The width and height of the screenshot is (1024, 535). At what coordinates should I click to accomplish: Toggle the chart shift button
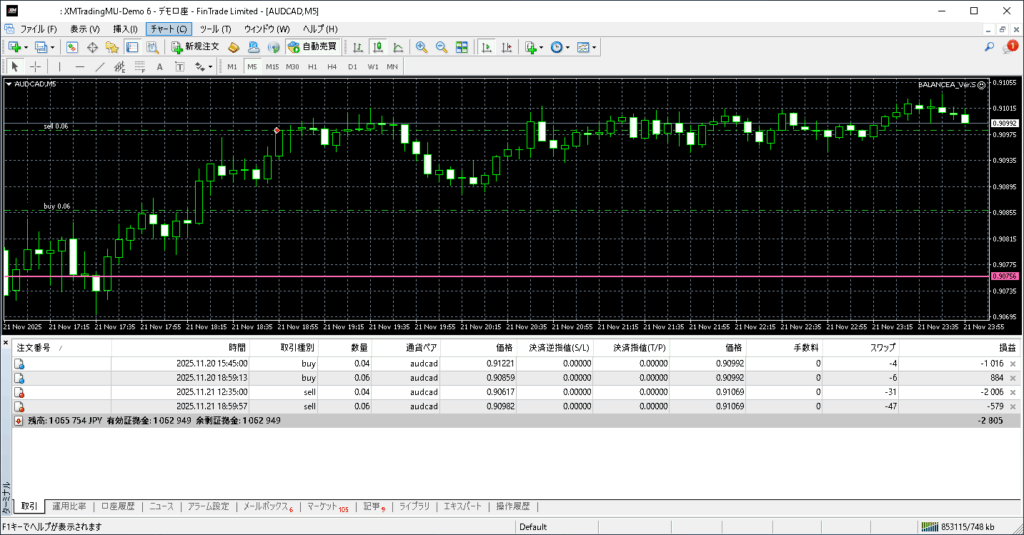508,47
